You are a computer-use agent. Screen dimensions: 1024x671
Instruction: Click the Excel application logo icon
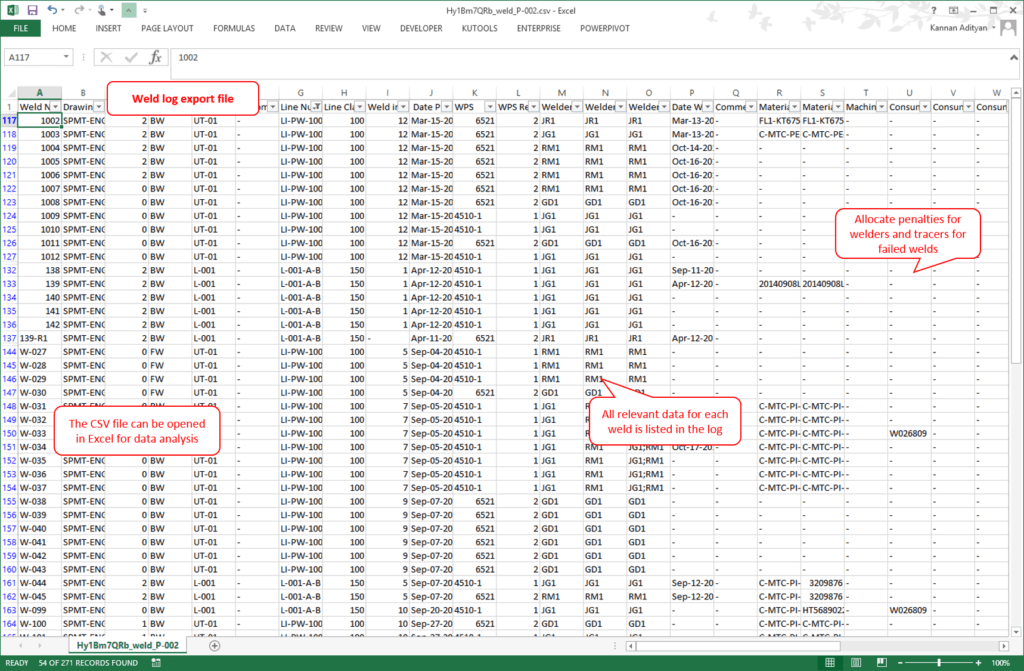point(12,10)
